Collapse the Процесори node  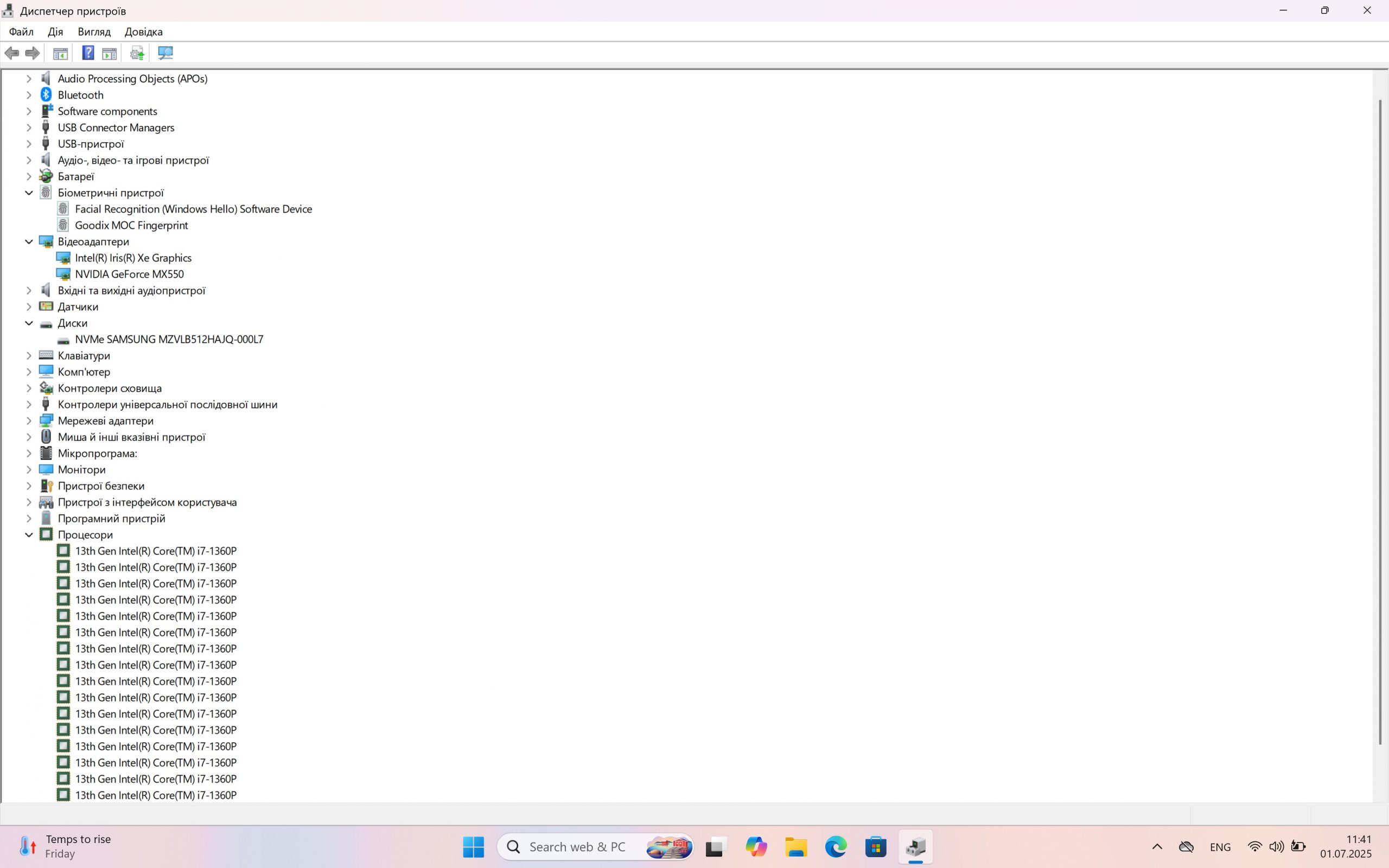29,534
